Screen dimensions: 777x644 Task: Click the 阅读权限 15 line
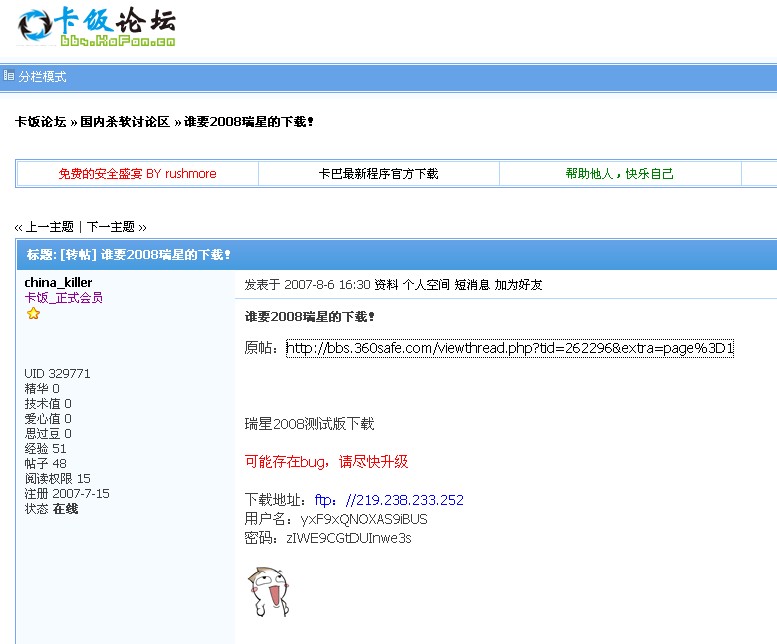(x=57, y=479)
